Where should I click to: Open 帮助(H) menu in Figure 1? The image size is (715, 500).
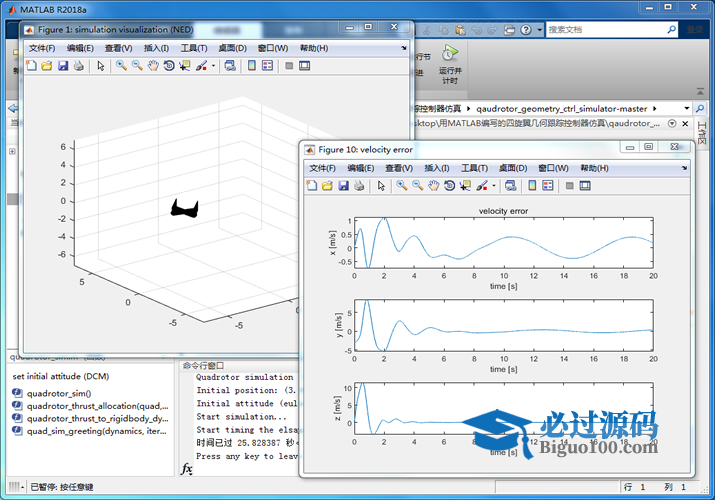(x=314, y=48)
